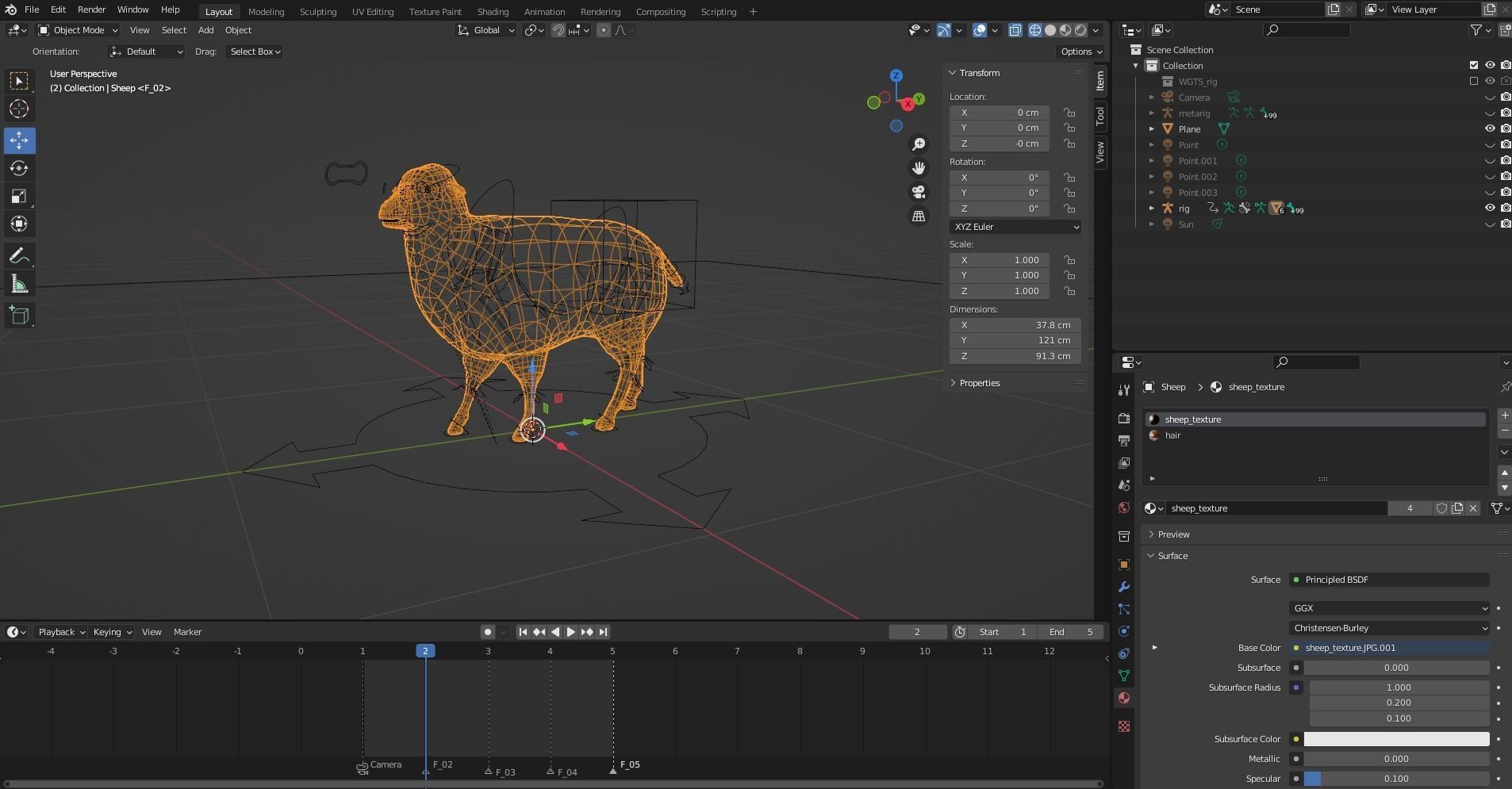Open the Material properties tab icon
The image size is (1512, 789).
pos(1123,698)
